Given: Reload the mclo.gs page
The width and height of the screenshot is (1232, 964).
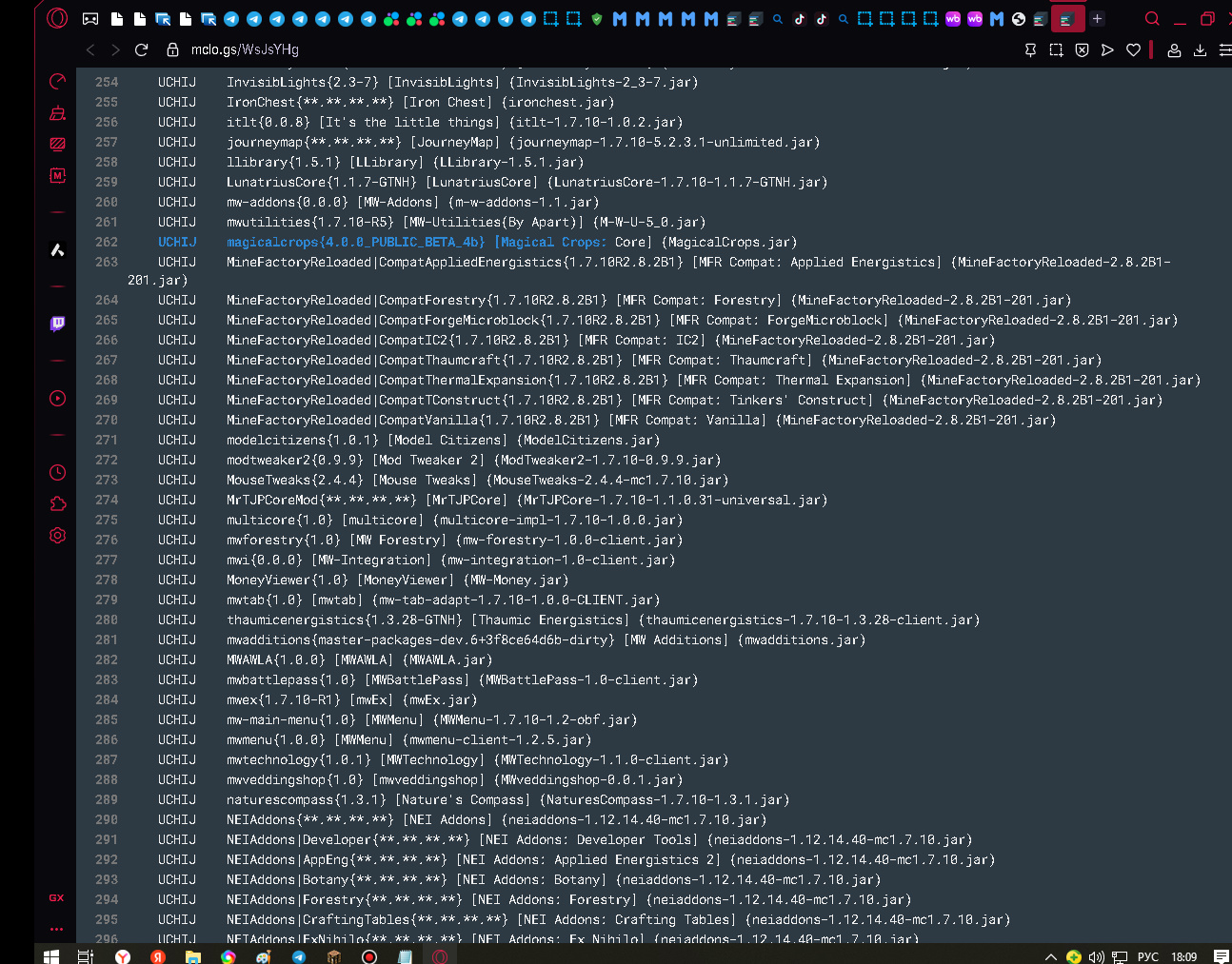Looking at the screenshot, I should tap(142, 49).
